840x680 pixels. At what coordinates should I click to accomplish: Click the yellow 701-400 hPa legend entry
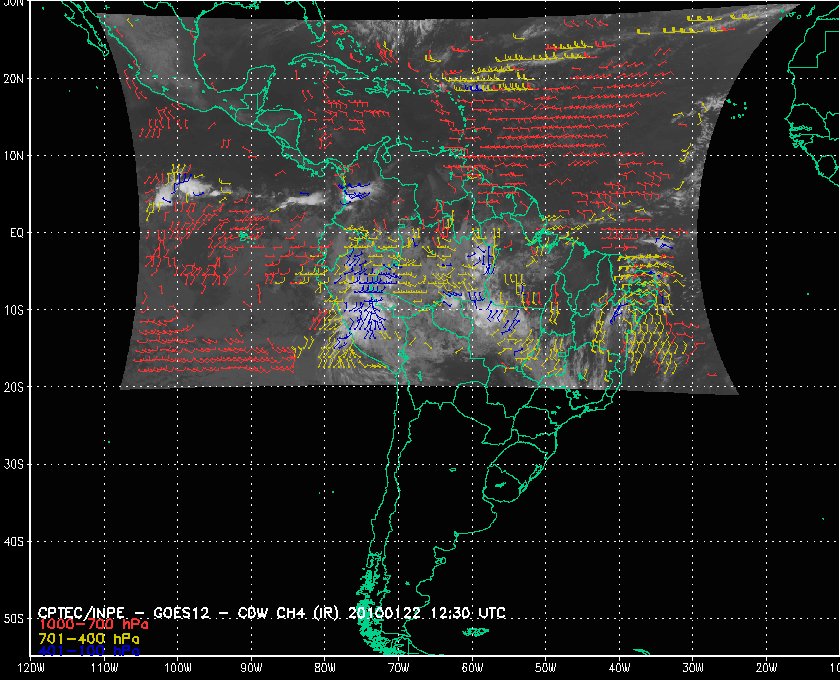click(x=89, y=639)
